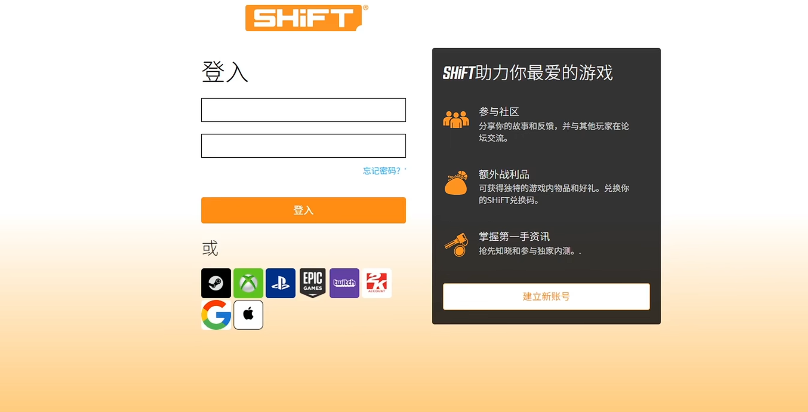Click the 建立新账号 button
Screen dimensions: 808x412
tap(546, 297)
